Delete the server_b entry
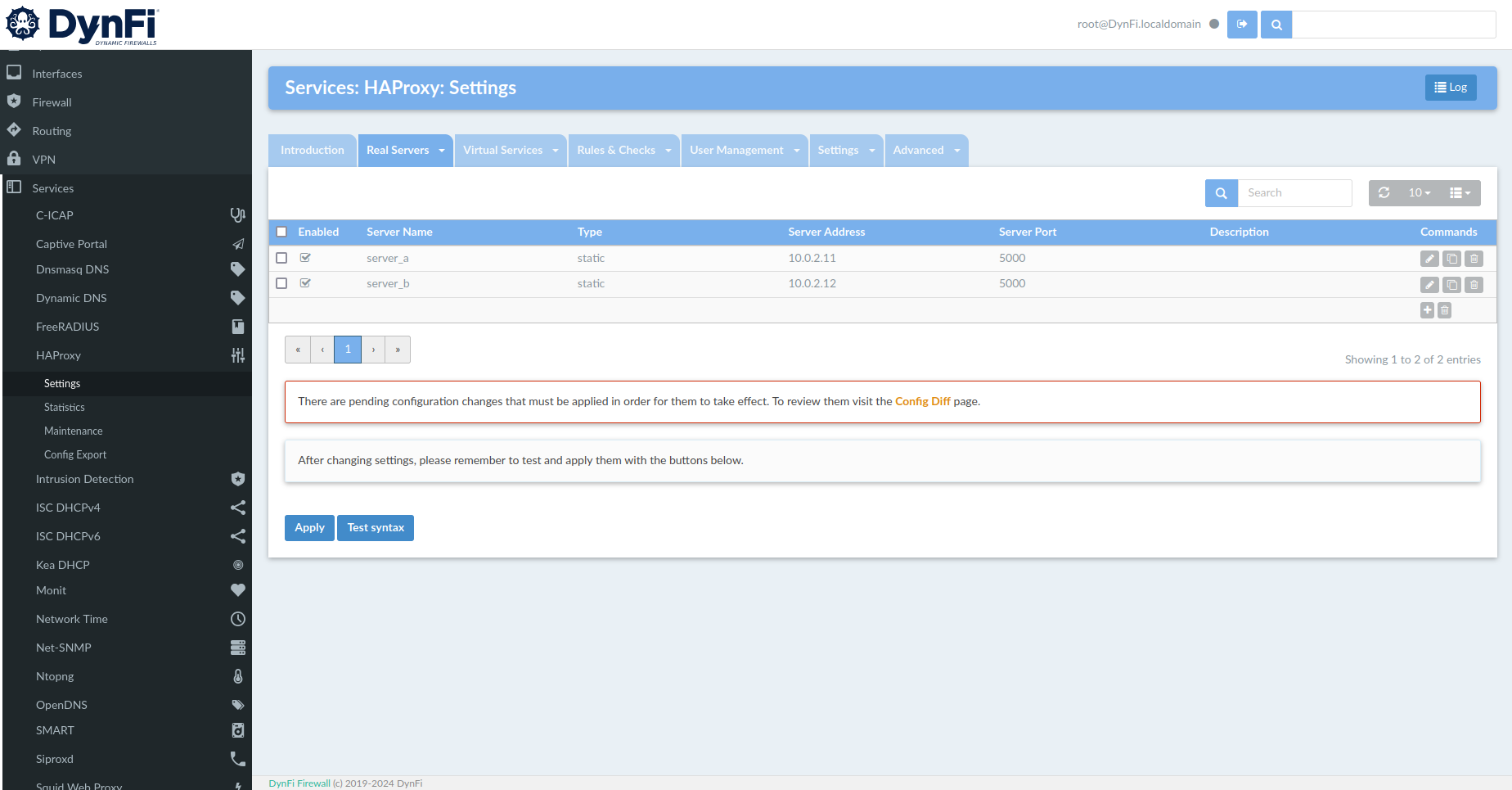 1474,285
